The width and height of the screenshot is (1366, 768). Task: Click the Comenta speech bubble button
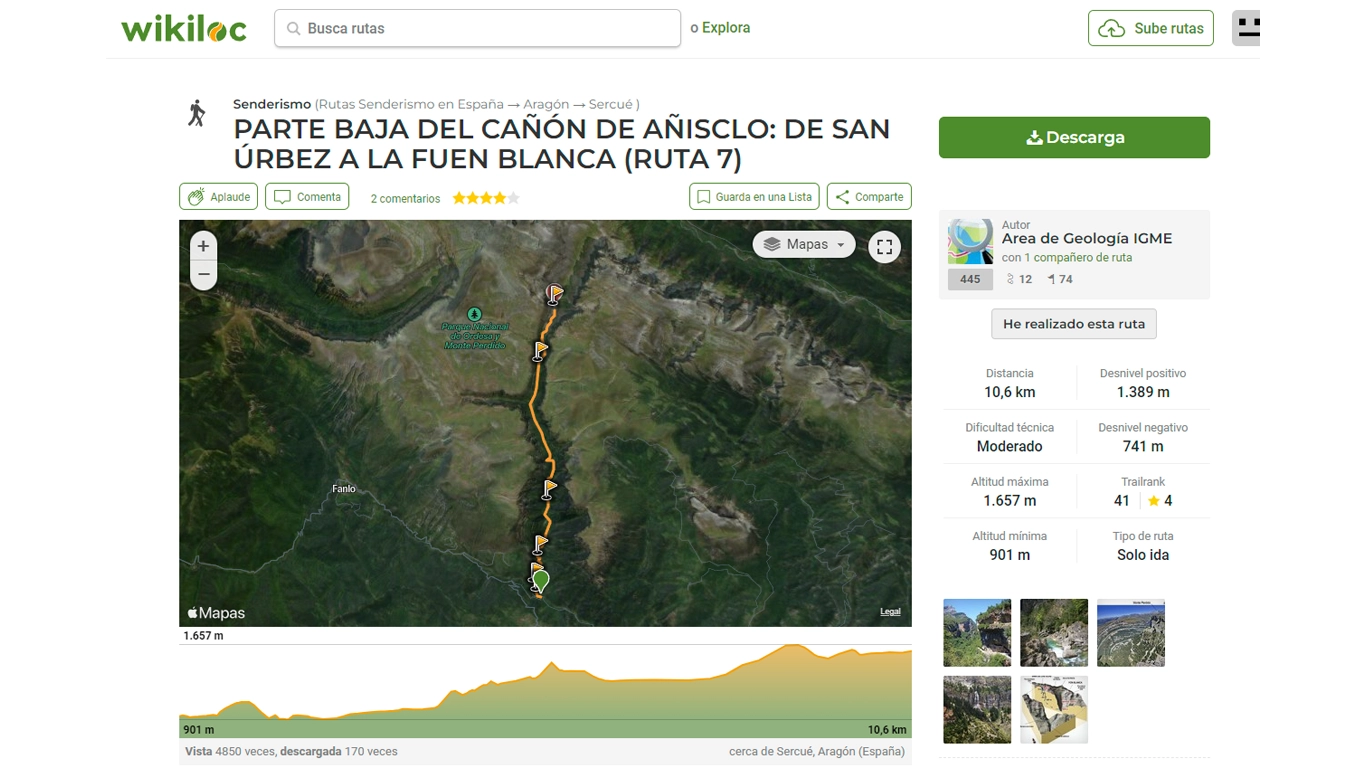click(307, 197)
